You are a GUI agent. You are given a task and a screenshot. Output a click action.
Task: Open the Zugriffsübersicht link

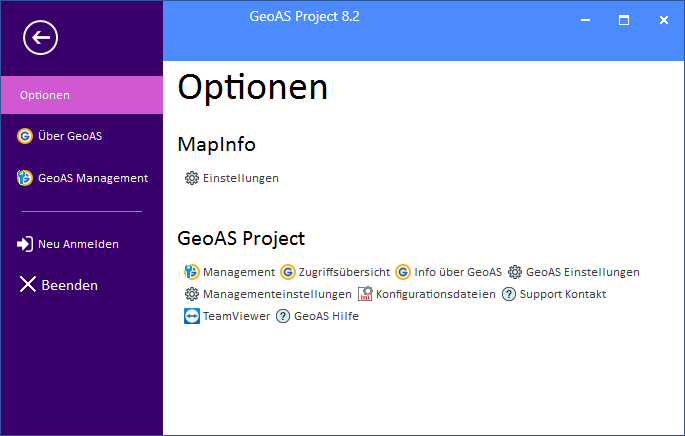click(344, 272)
